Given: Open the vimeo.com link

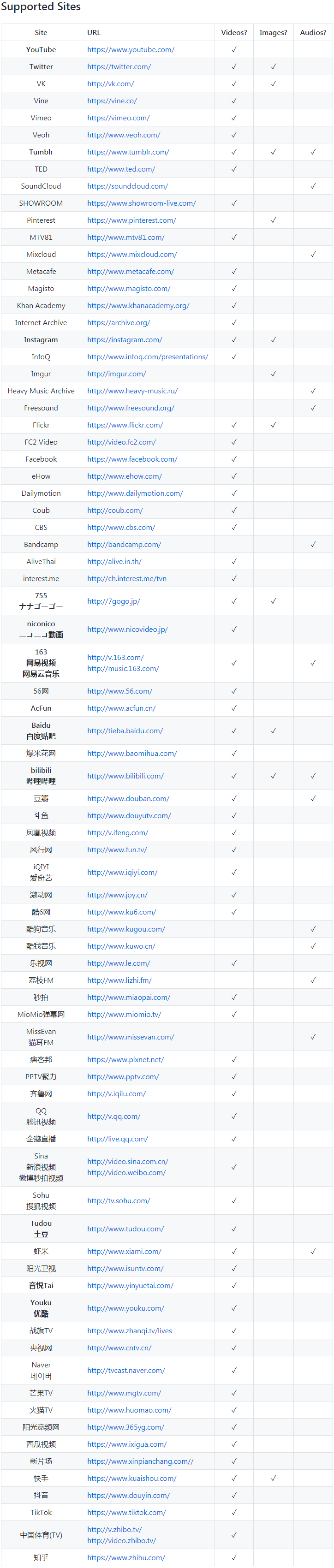Looking at the screenshot, I should tap(118, 118).
